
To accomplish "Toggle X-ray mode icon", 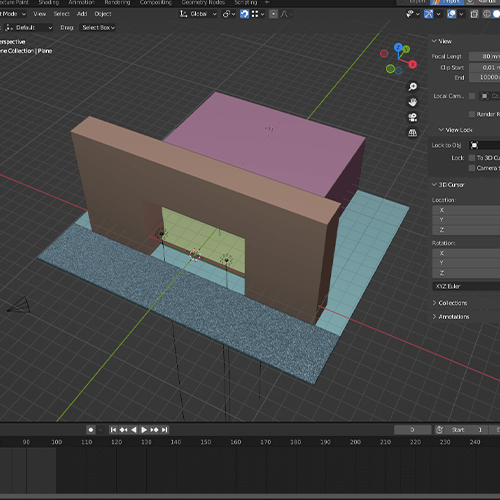I will pyautogui.click(x=474, y=14).
